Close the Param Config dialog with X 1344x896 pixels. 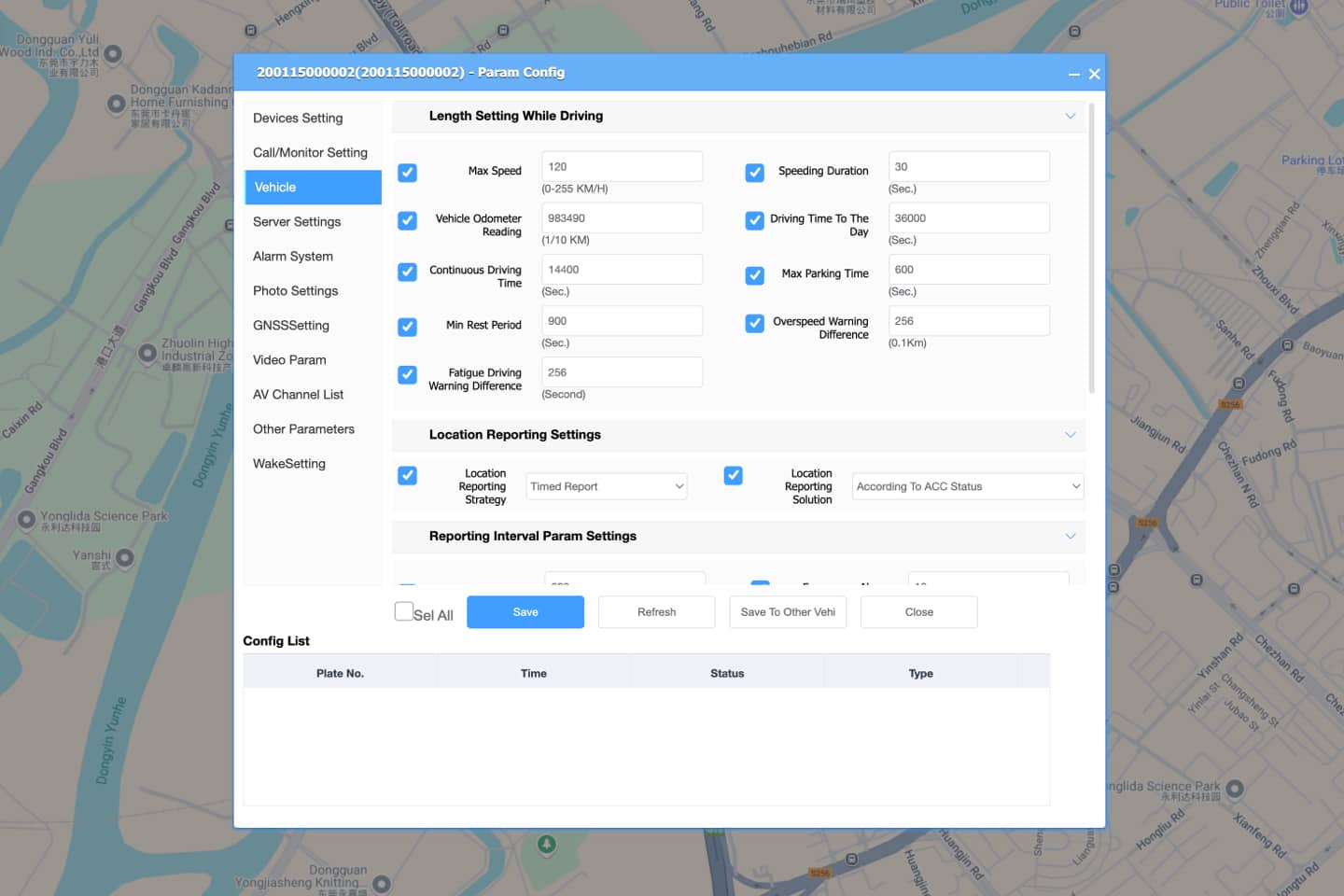1094,74
